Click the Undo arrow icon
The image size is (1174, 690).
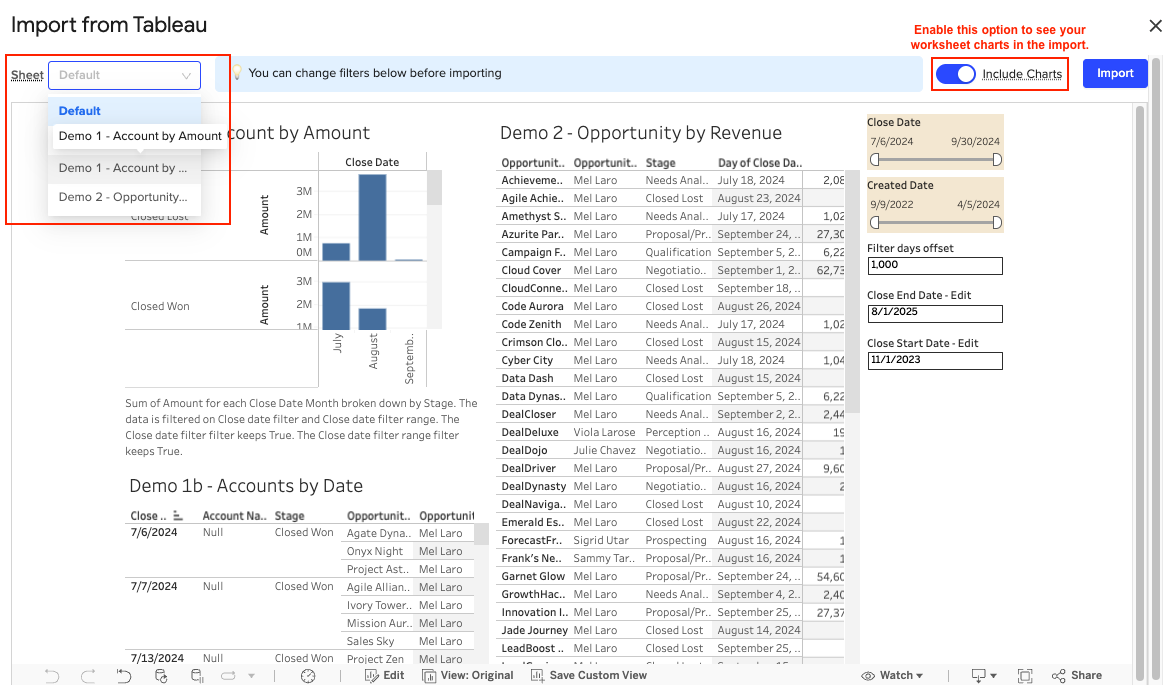(51, 676)
